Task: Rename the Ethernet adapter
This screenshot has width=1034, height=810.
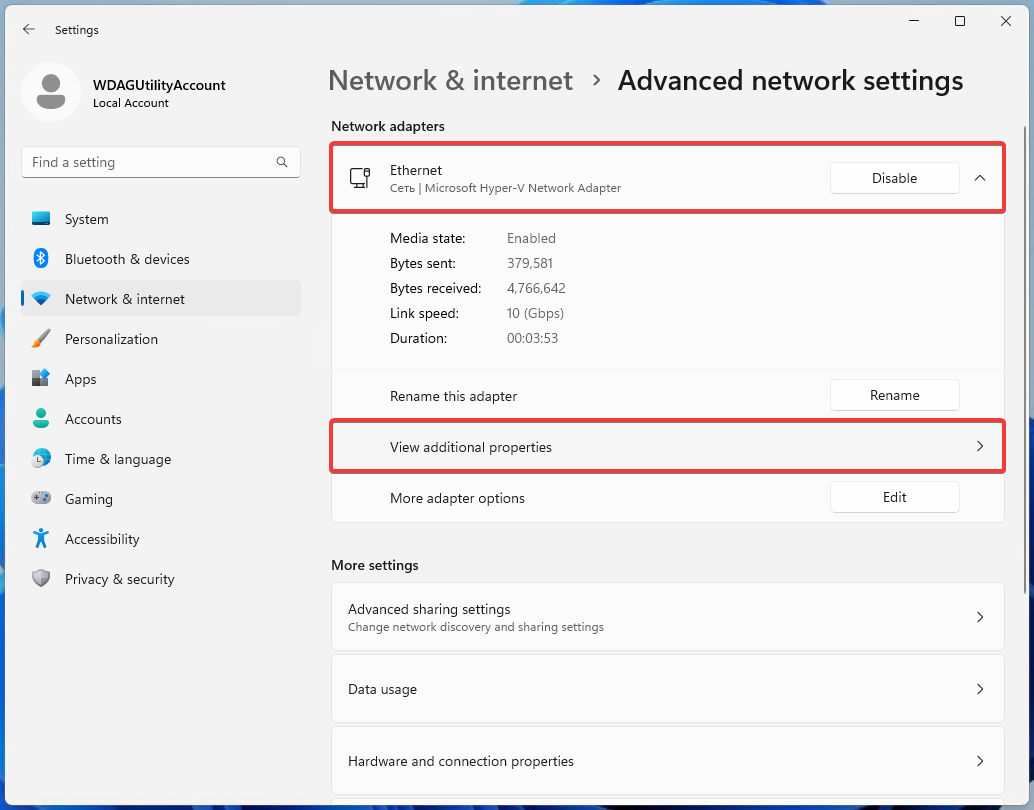Action: [894, 395]
